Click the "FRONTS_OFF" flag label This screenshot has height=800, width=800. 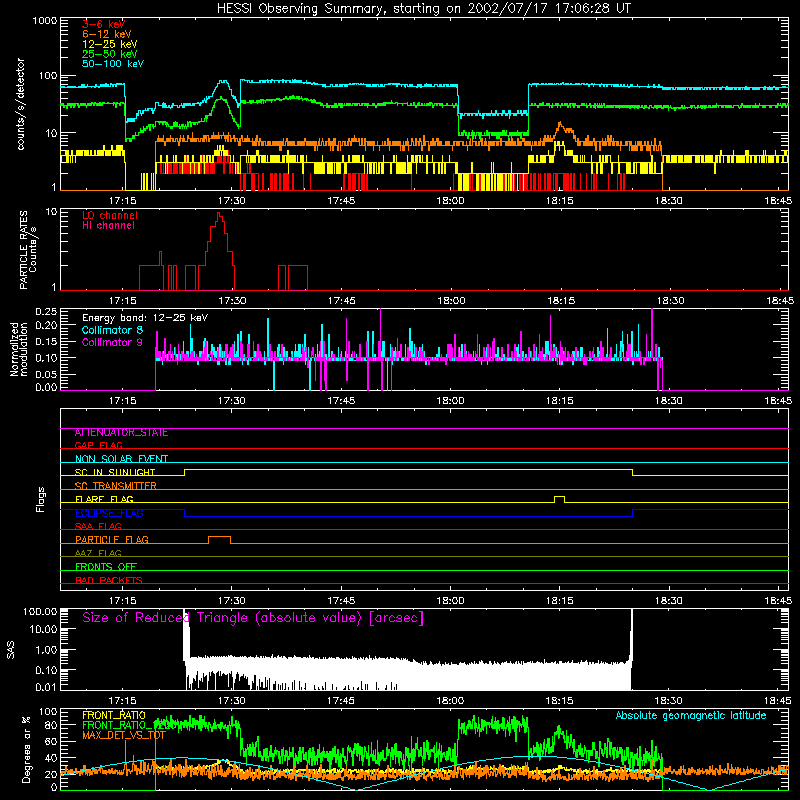pos(106,566)
